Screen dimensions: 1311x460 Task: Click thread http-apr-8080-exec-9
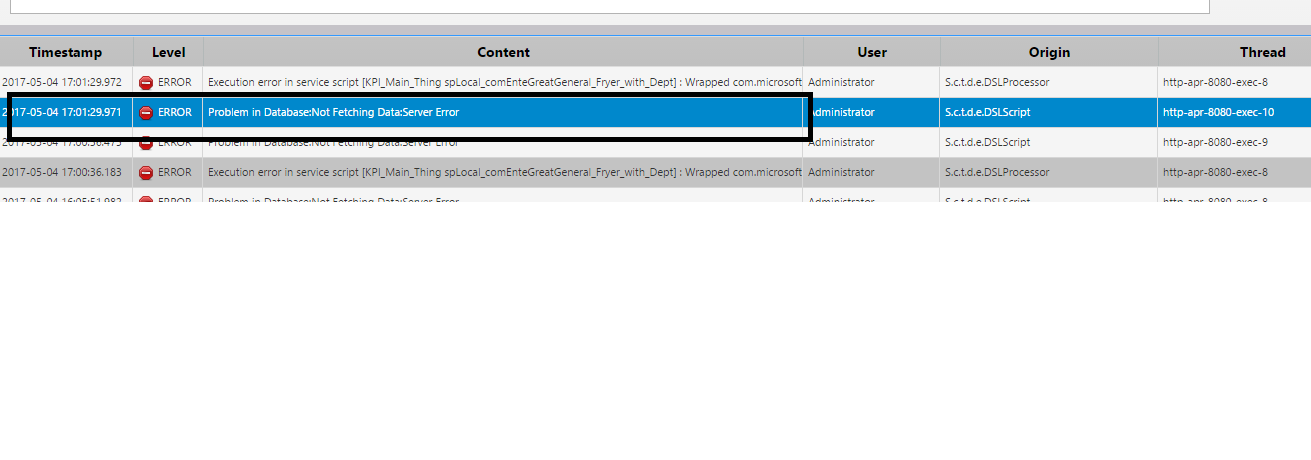click(1215, 143)
